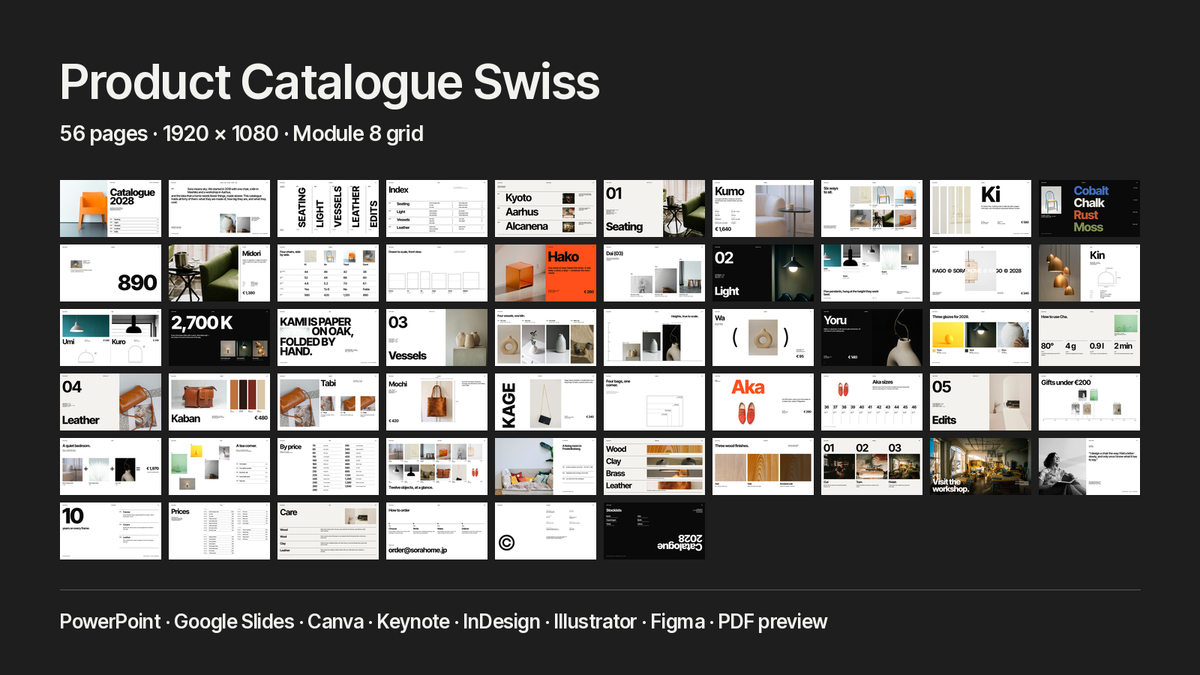Click the '56 pages' text
Screen dimensions: 1200x675
click(106, 133)
